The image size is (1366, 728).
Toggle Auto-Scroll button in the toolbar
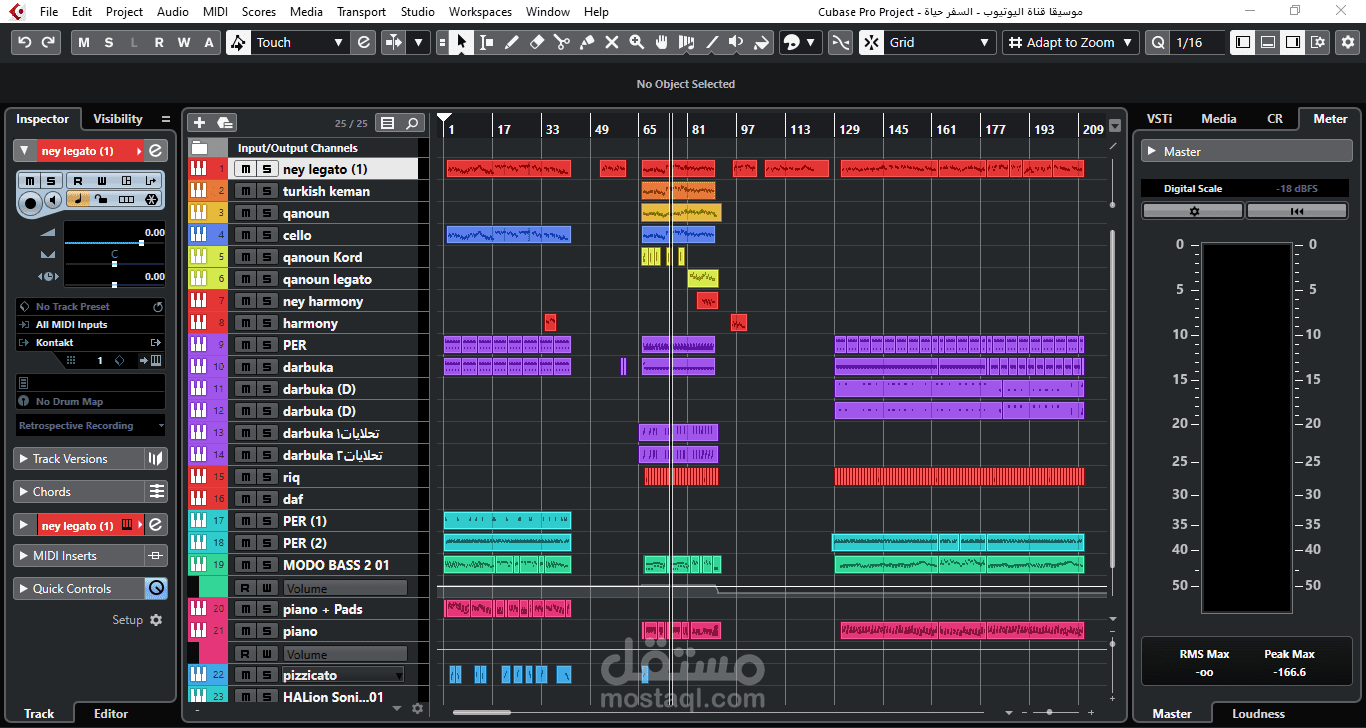395,42
